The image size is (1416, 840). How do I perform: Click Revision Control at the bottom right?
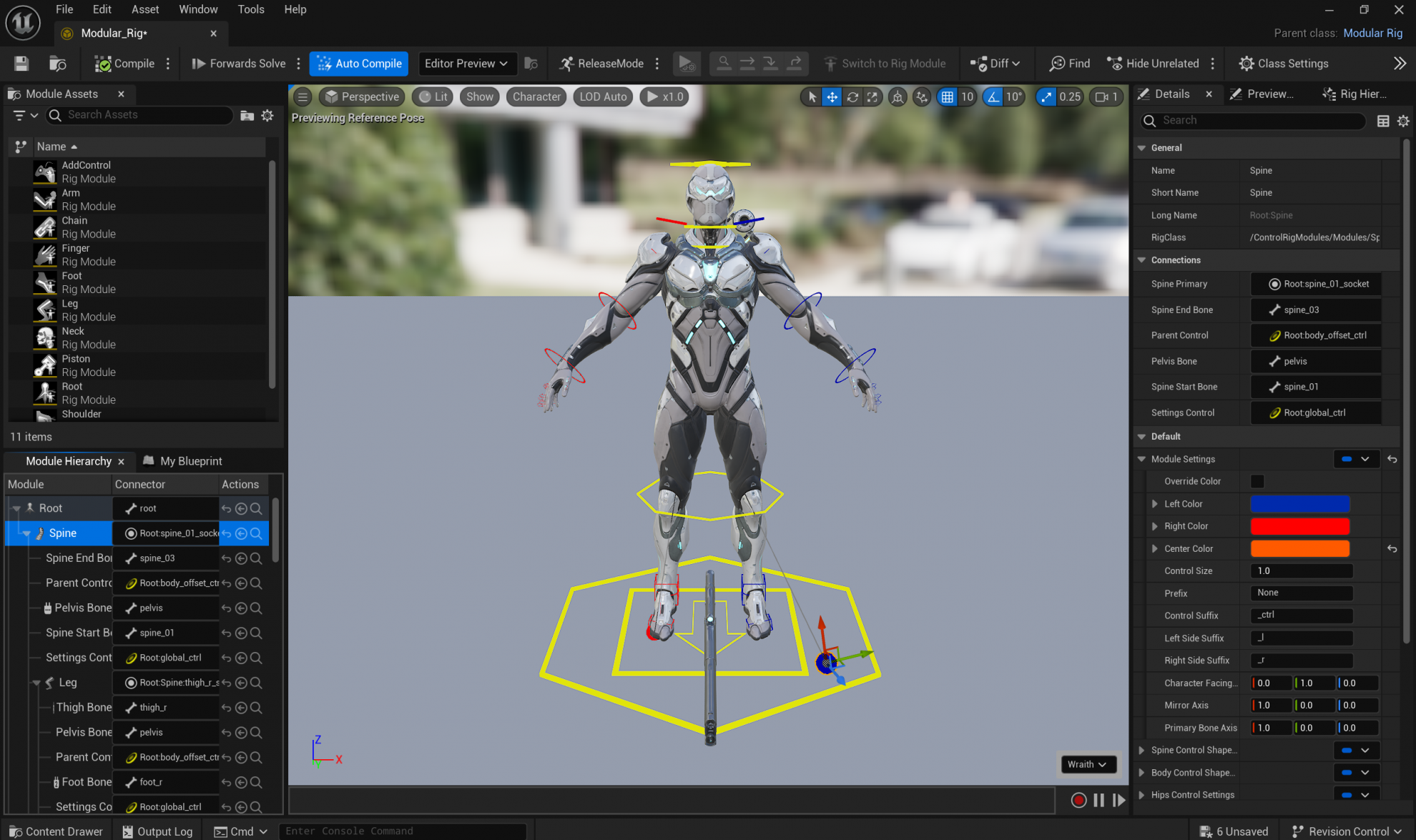pyautogui.click(x=1343, y=831)
